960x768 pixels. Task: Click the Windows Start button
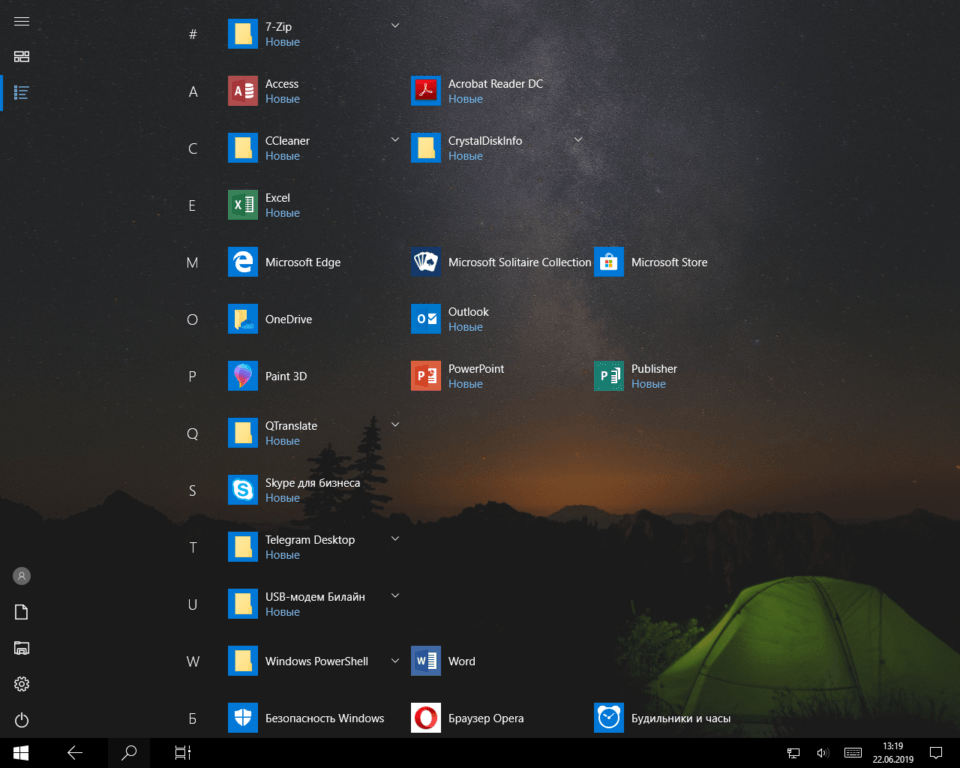click(21, 753)
